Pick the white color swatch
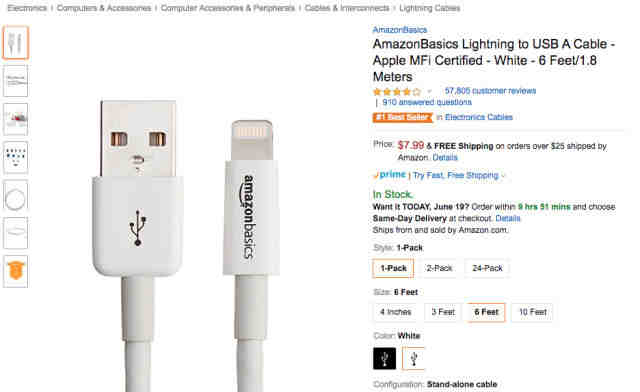This screenshot has width=640, height=392. coord(413,359)
